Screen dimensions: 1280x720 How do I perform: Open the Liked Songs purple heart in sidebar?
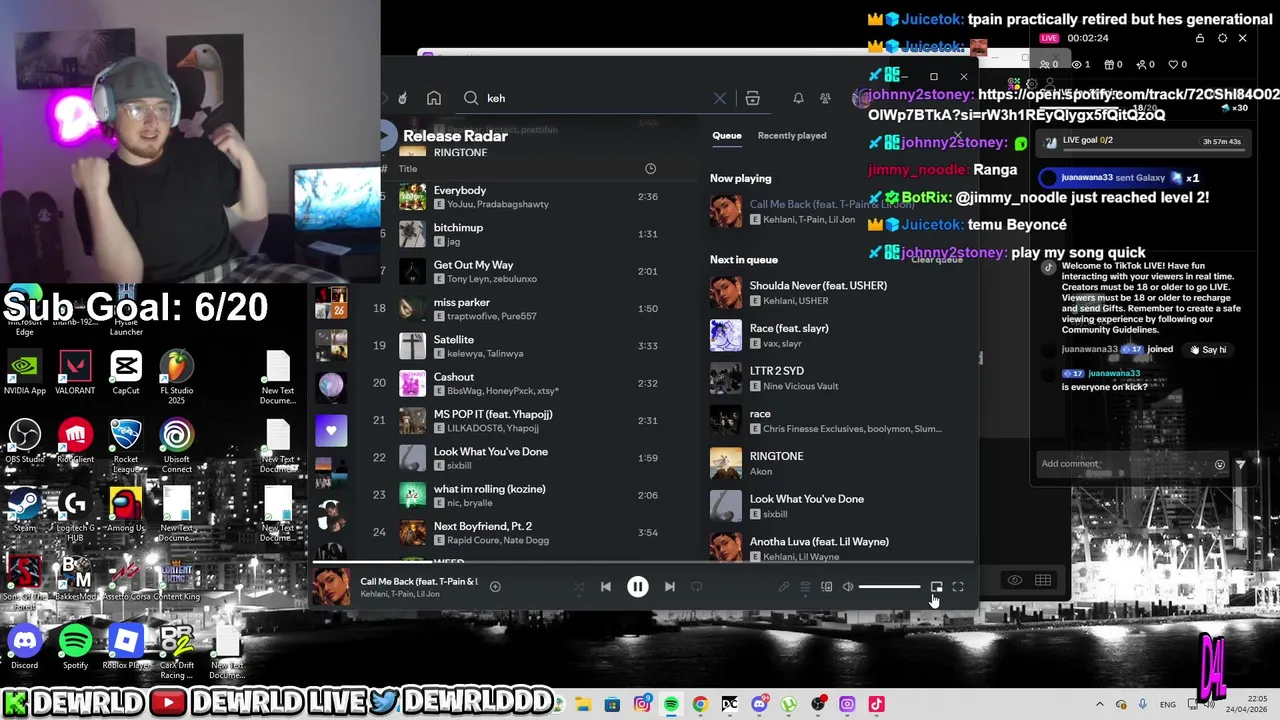coord(331,431)
